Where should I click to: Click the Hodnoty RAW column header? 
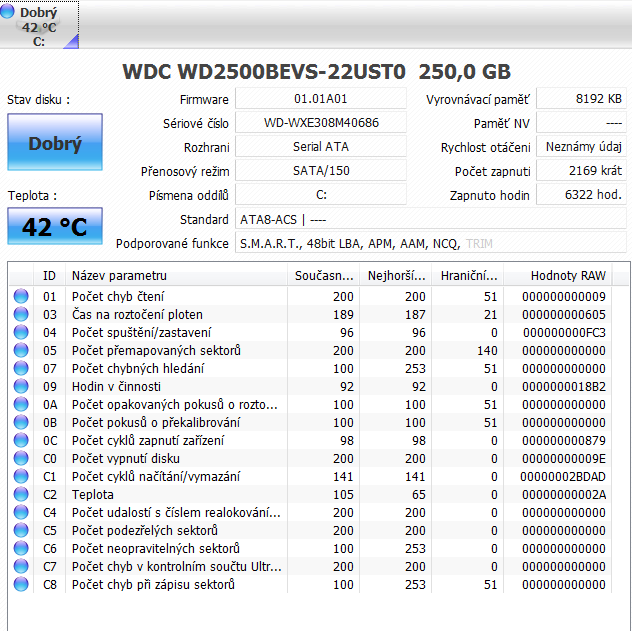point(558,276)
